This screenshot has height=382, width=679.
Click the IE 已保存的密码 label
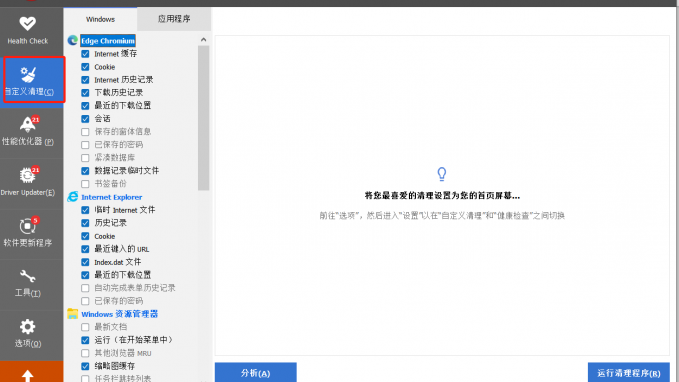point(119,301)
